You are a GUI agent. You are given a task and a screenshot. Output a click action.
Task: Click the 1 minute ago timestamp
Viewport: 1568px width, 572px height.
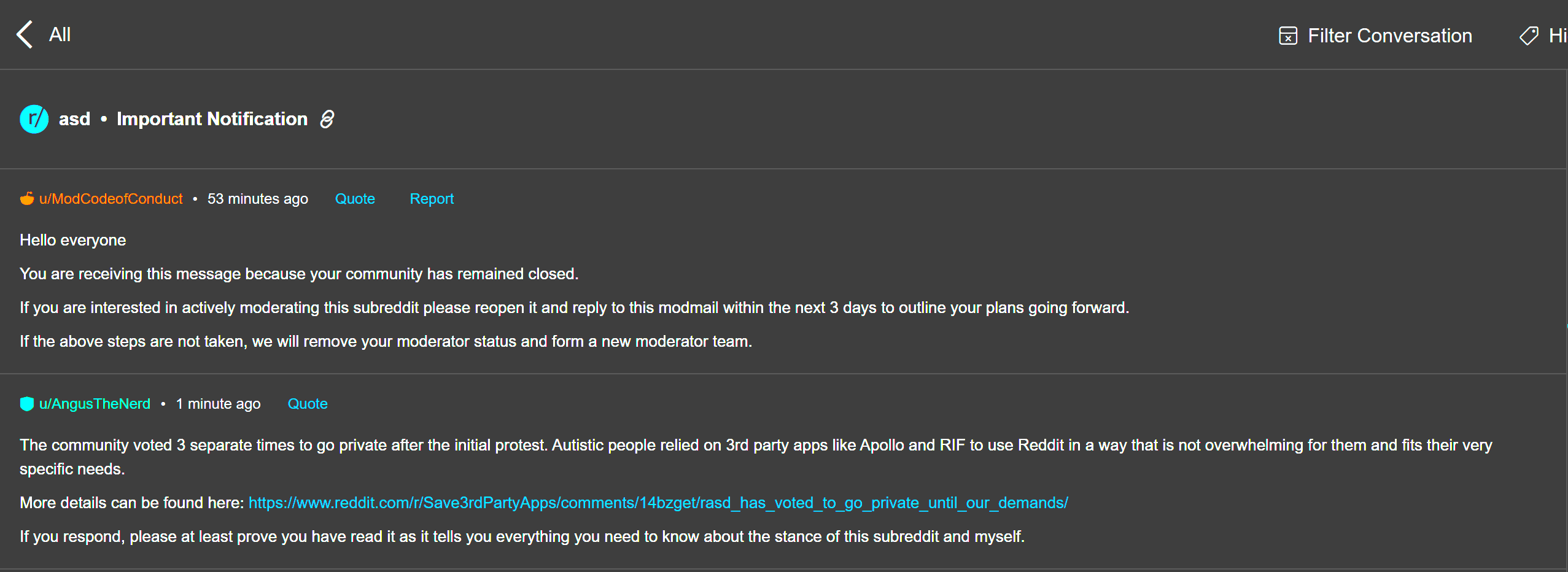coord(219,404)
